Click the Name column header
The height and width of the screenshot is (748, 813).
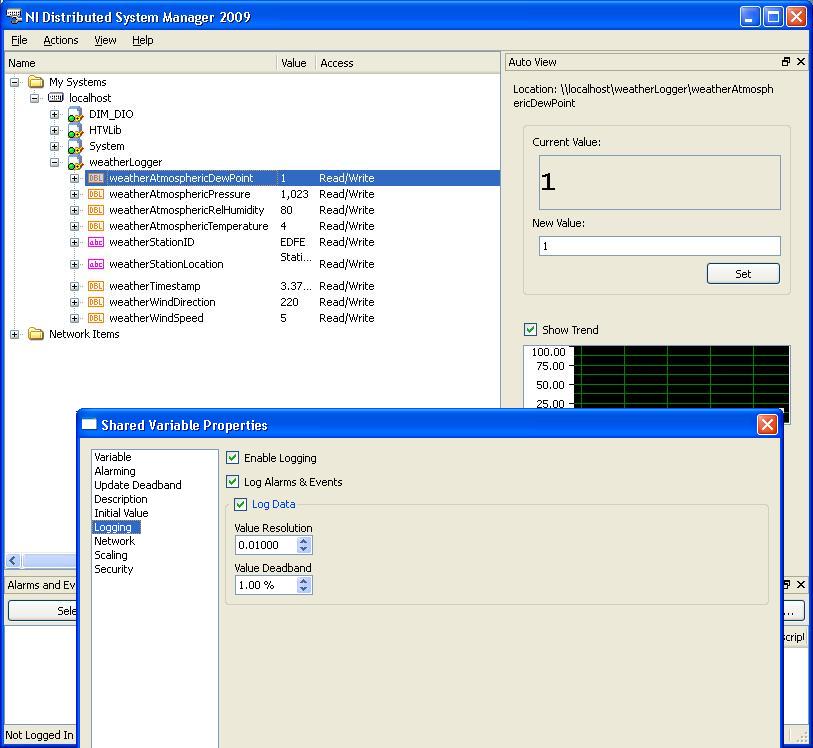(x=140, y=63)
